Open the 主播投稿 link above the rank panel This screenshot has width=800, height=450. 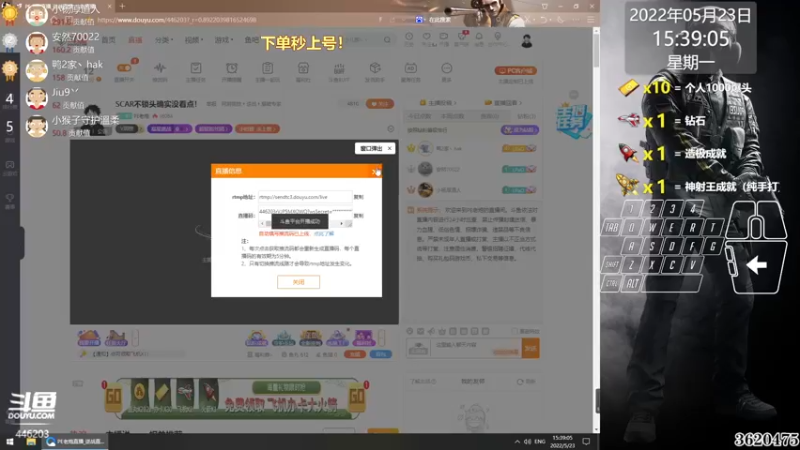438,103
